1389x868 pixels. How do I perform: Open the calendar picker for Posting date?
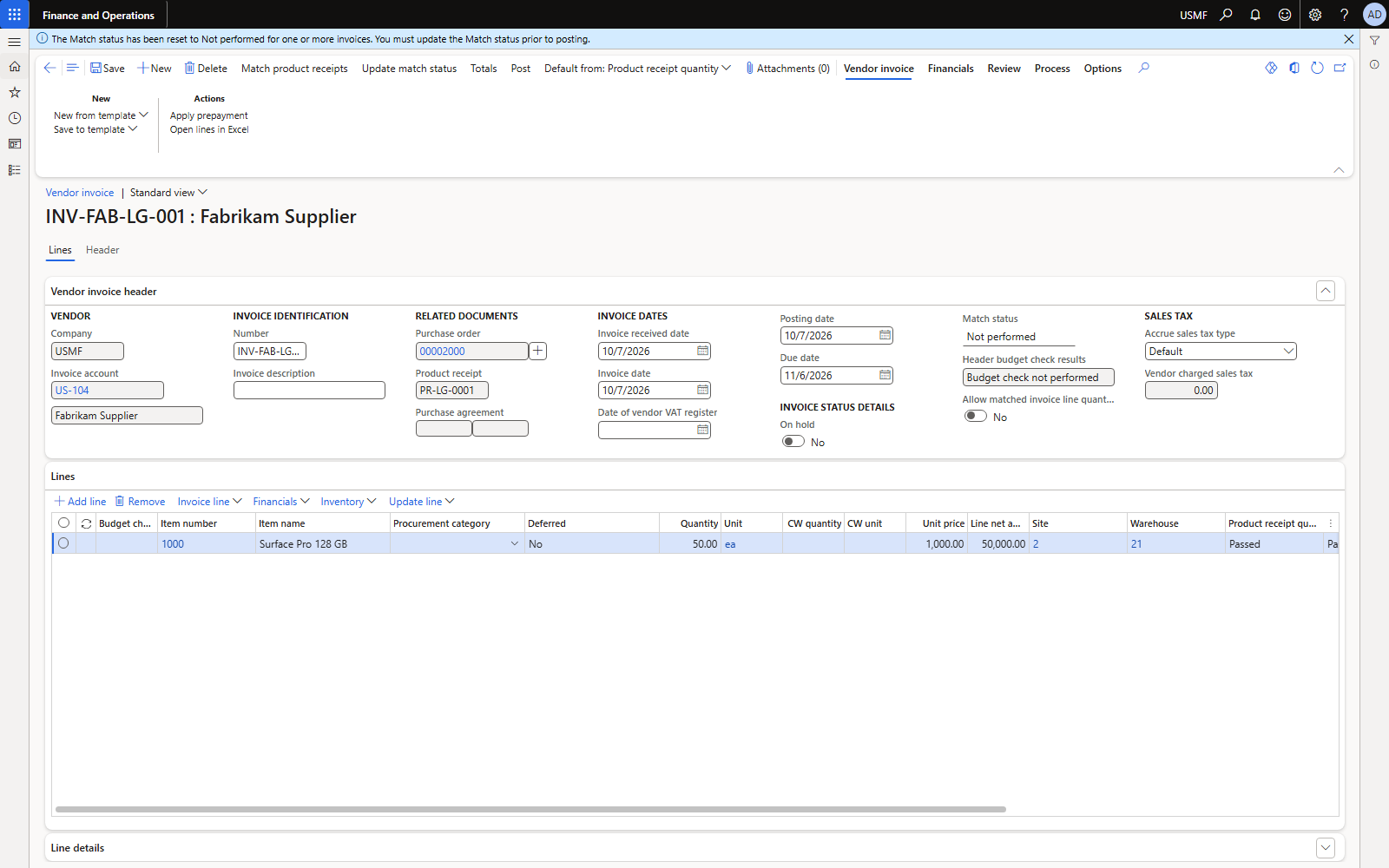[885, 335]
